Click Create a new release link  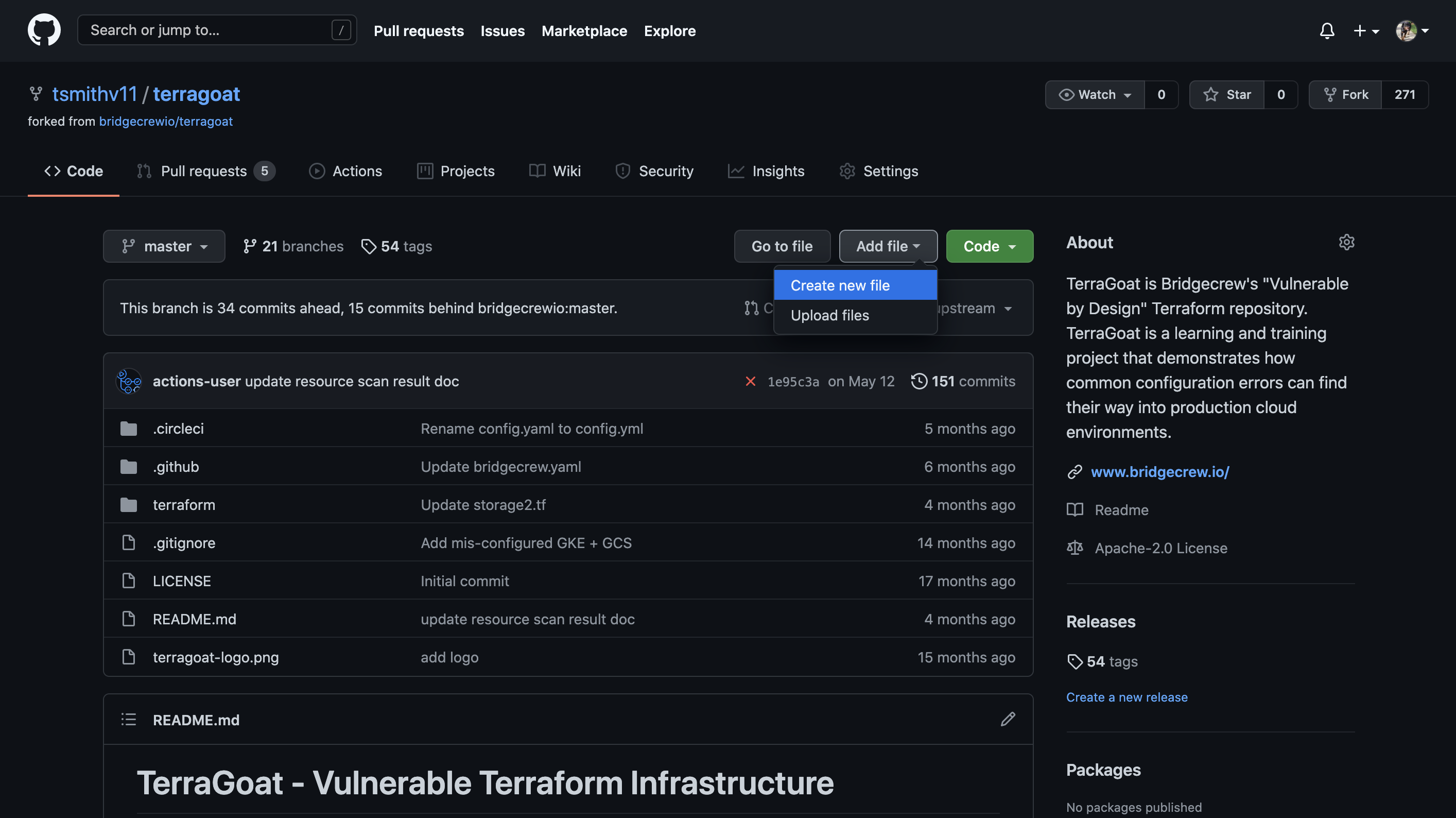coord(1126,697)
